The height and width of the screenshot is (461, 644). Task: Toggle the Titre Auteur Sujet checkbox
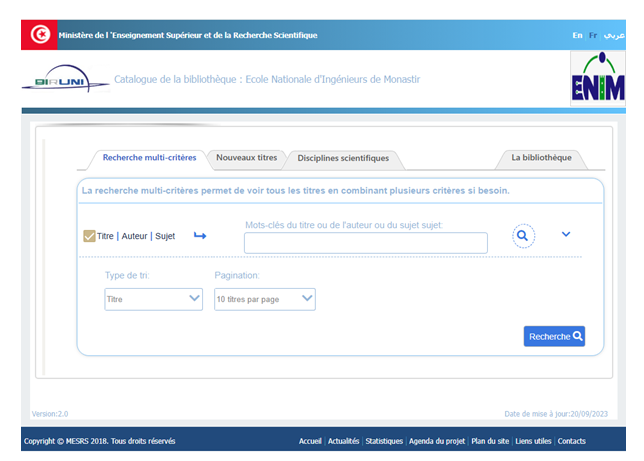pos(89,236)
